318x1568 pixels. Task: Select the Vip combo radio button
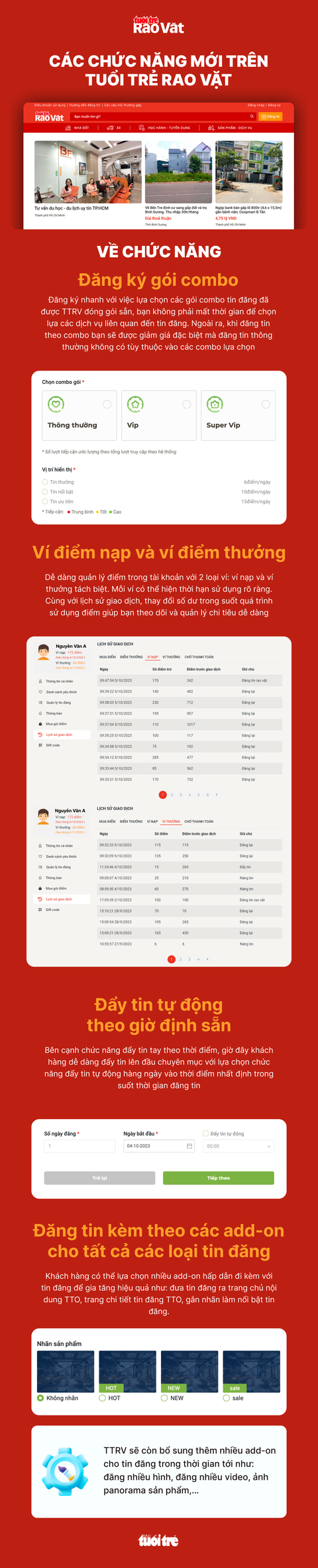click(x=186, y=404)
